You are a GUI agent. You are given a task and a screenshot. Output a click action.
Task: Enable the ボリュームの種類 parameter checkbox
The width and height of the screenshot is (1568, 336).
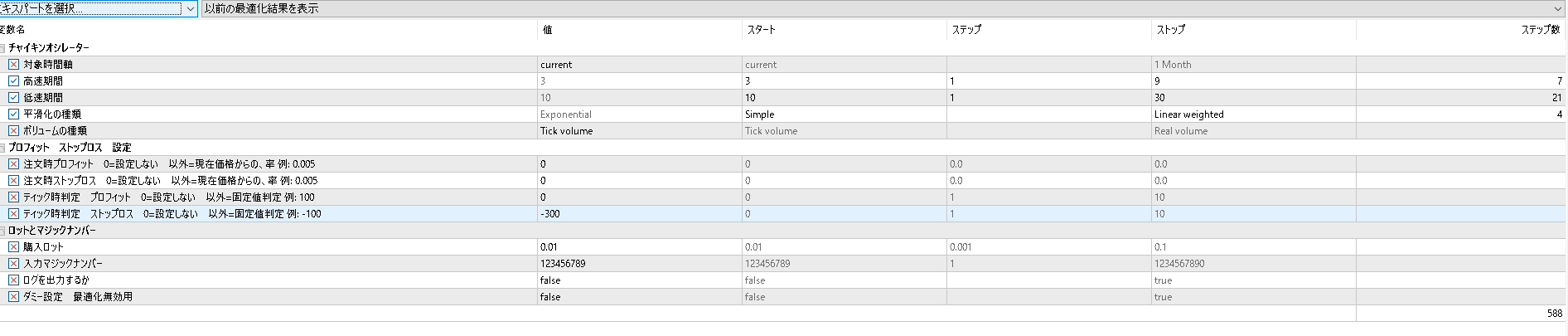tap(13, 131)
